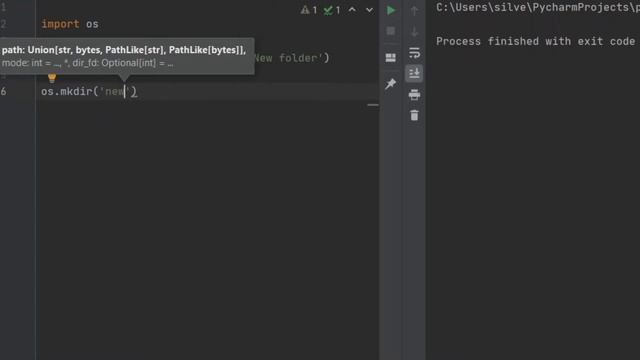The height and width of the screenshot is (360, 640).
Task: Click the warning count indicator
Action: (x=309, y=10)
